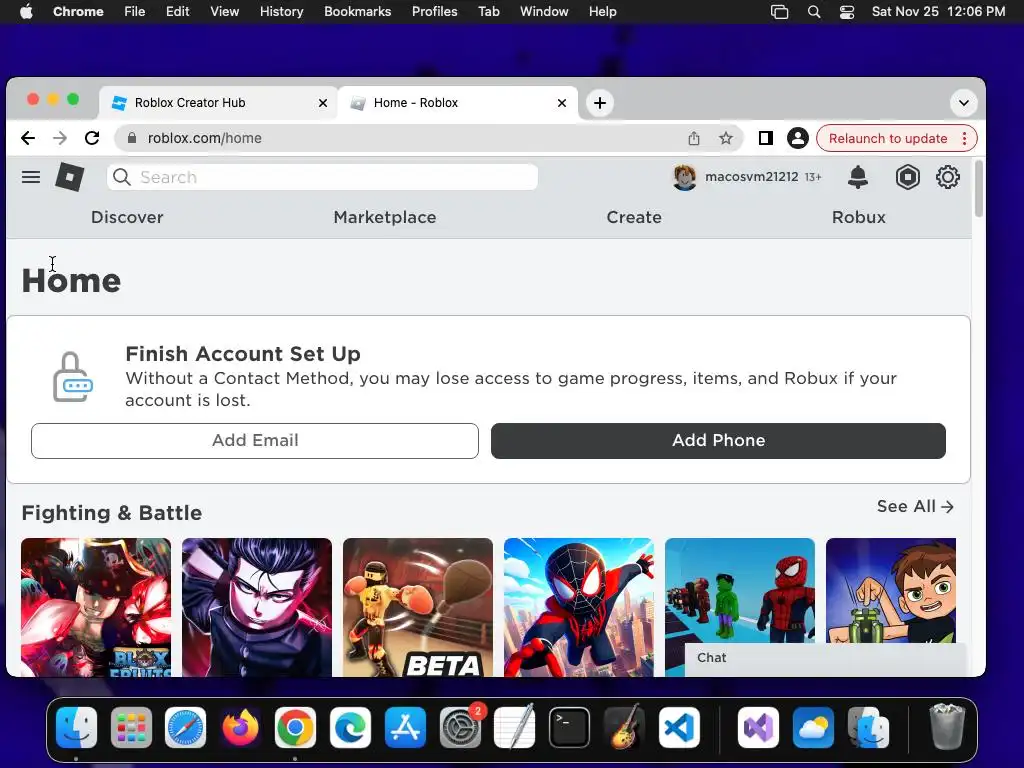Open System Settings in the dock

click(460, 728)
